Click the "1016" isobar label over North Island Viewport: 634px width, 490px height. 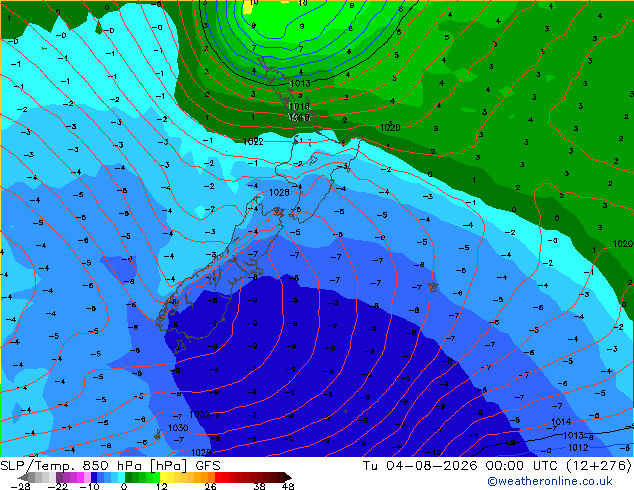[299, 106]
